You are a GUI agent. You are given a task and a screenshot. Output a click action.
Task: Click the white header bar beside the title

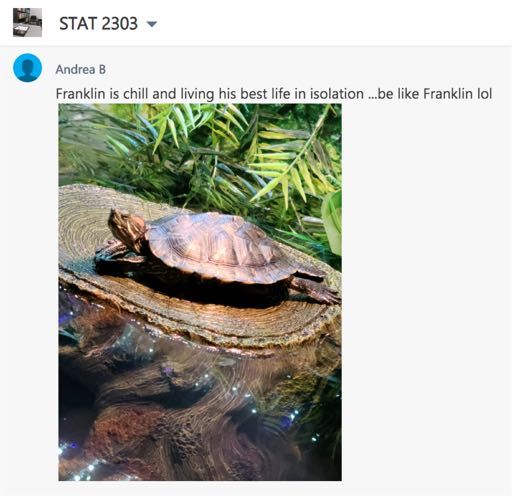[333, 23]
